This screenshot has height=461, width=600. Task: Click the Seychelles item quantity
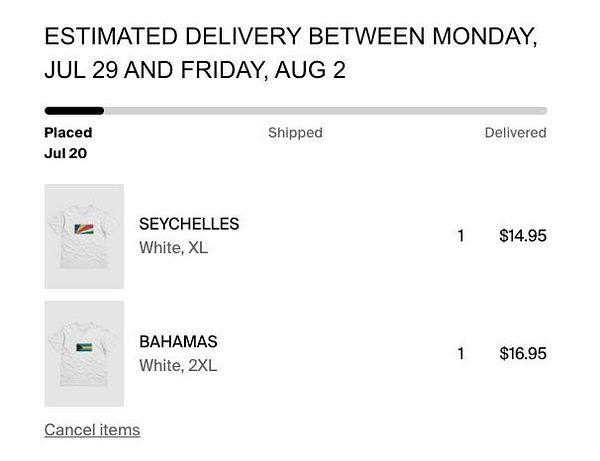point(461,236)
